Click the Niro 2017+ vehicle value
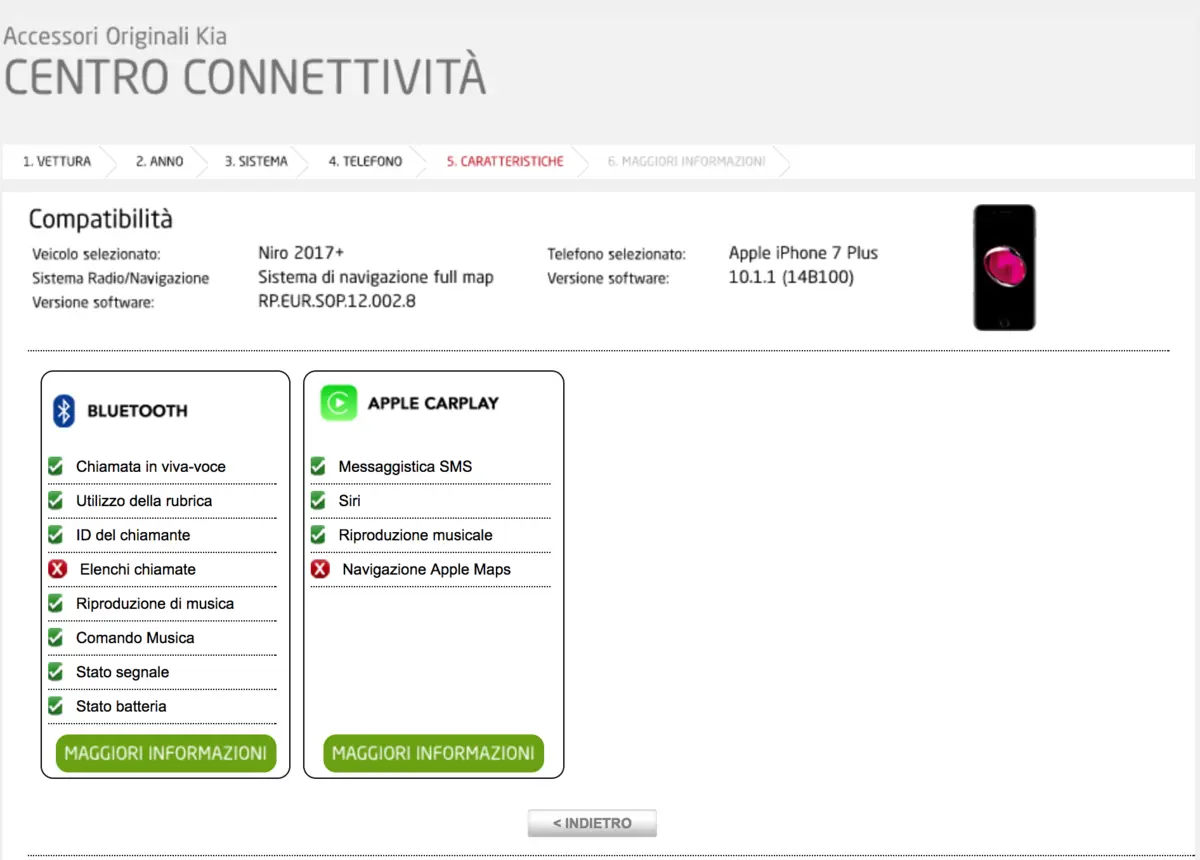The width and height of the screenshot is (1200, 860). pyautogui.click(x=301, y=253)
